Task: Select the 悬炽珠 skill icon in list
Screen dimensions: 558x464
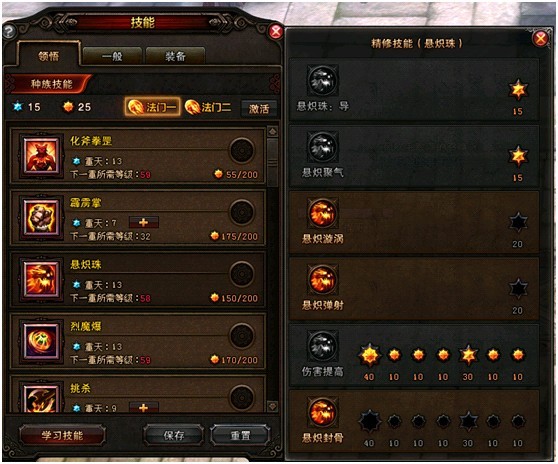Action: [41, 279]
